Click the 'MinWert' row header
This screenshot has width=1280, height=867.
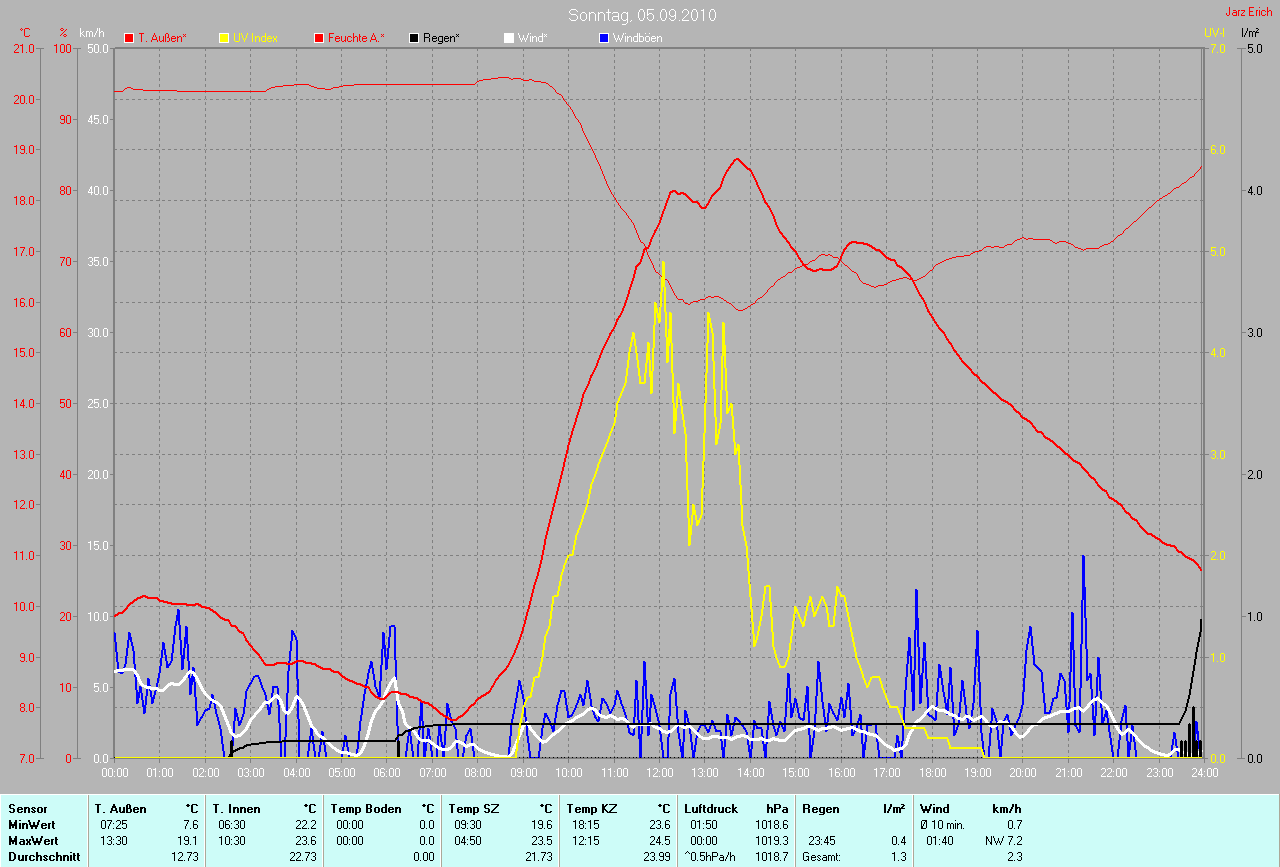point(30,825)
